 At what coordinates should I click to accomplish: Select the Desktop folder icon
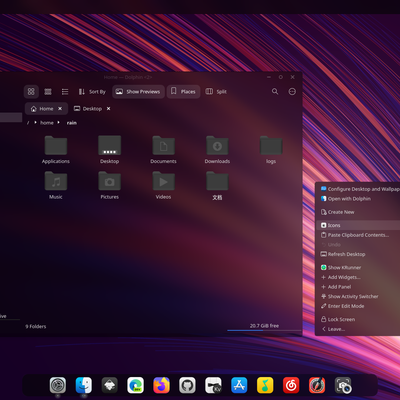click(109, 150)
